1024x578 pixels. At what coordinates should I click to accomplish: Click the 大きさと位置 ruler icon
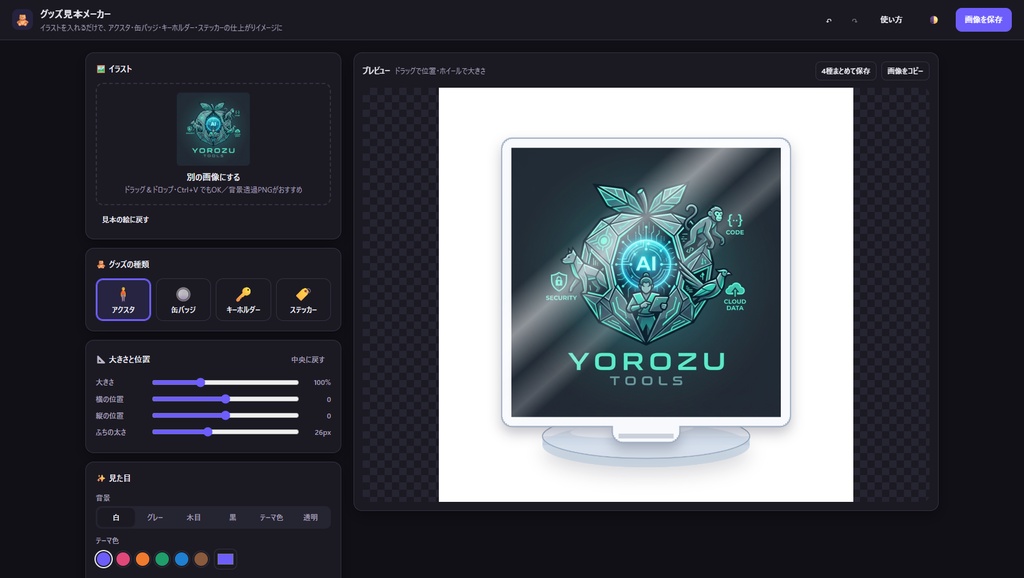tap(101, 359)
